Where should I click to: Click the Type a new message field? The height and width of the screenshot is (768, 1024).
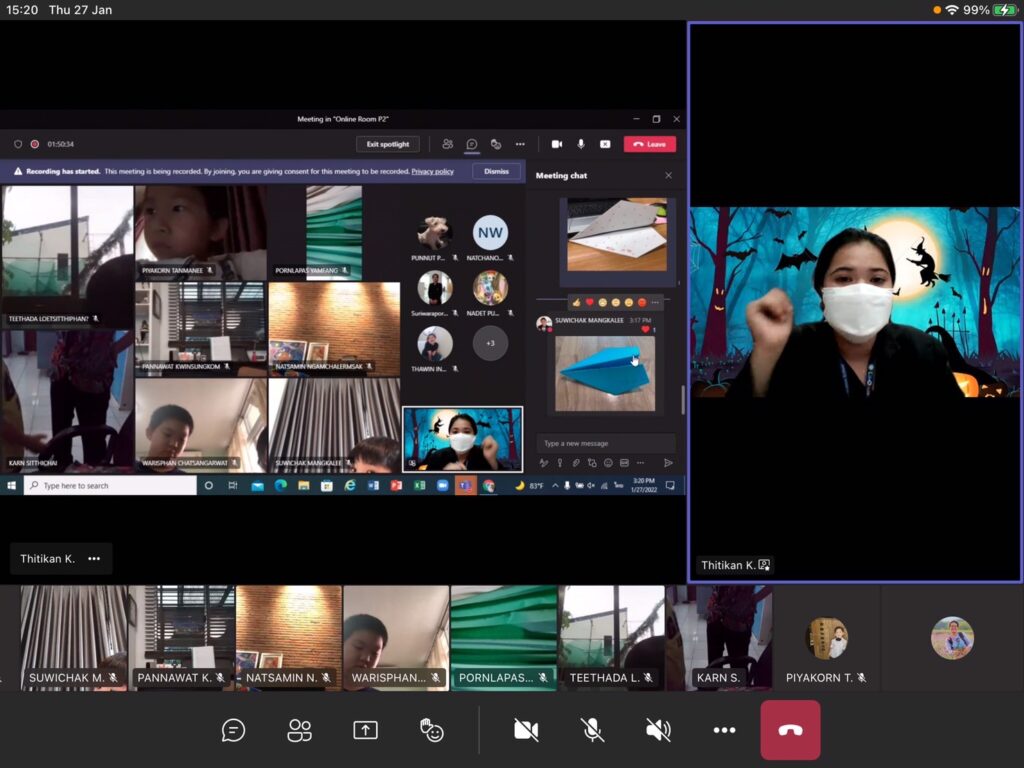click(x=605, y=443)
